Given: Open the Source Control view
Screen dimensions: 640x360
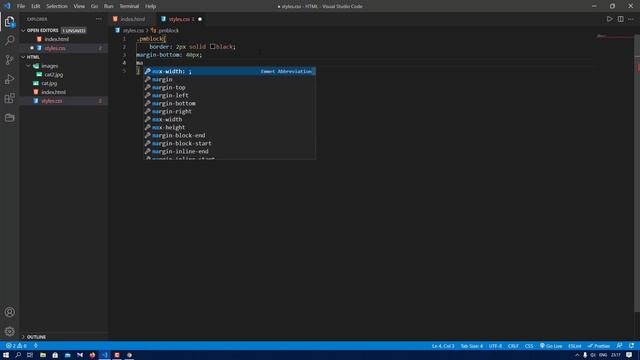Looking at the screenshot, I should pos(9,60).
